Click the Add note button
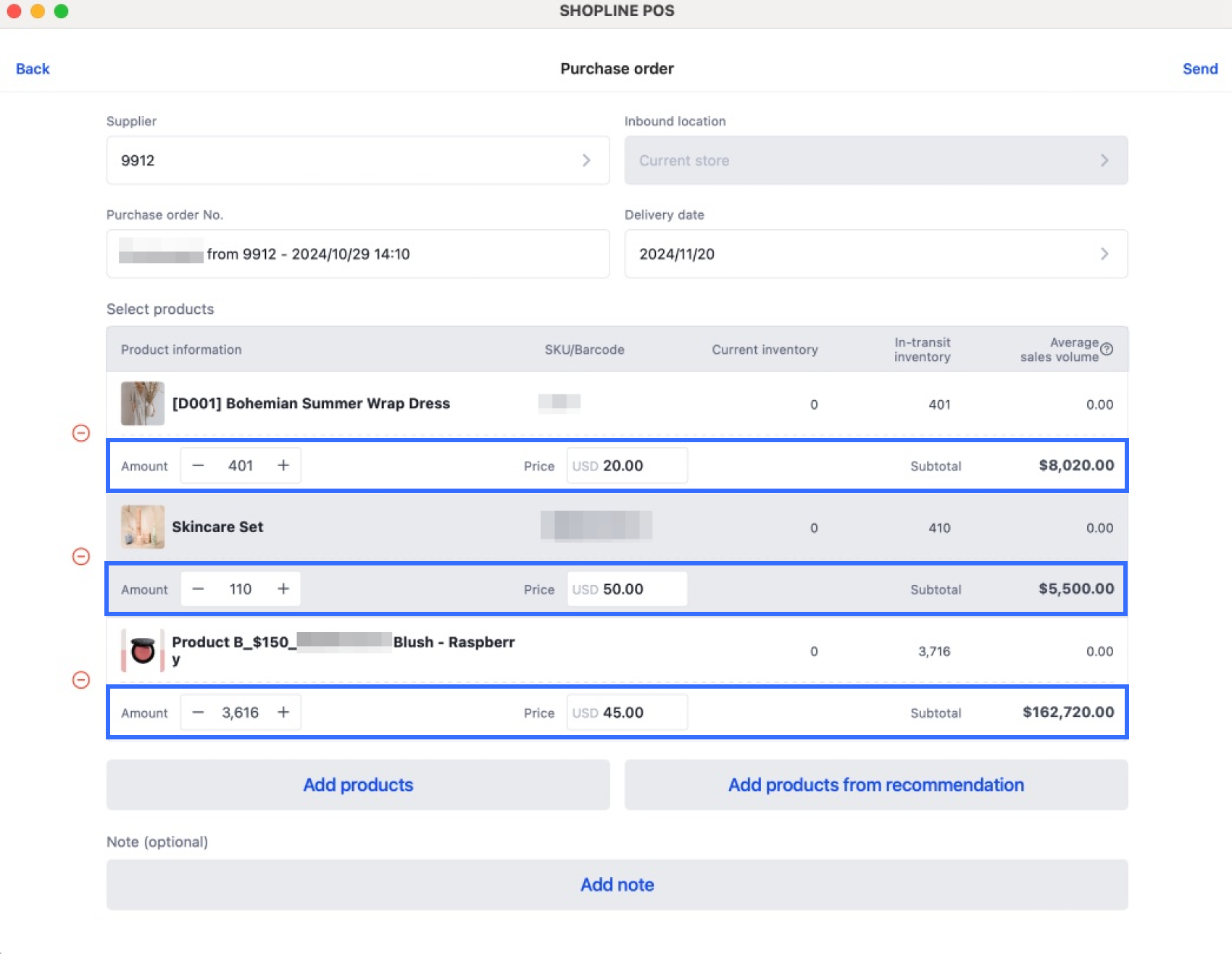 (617, 884)
